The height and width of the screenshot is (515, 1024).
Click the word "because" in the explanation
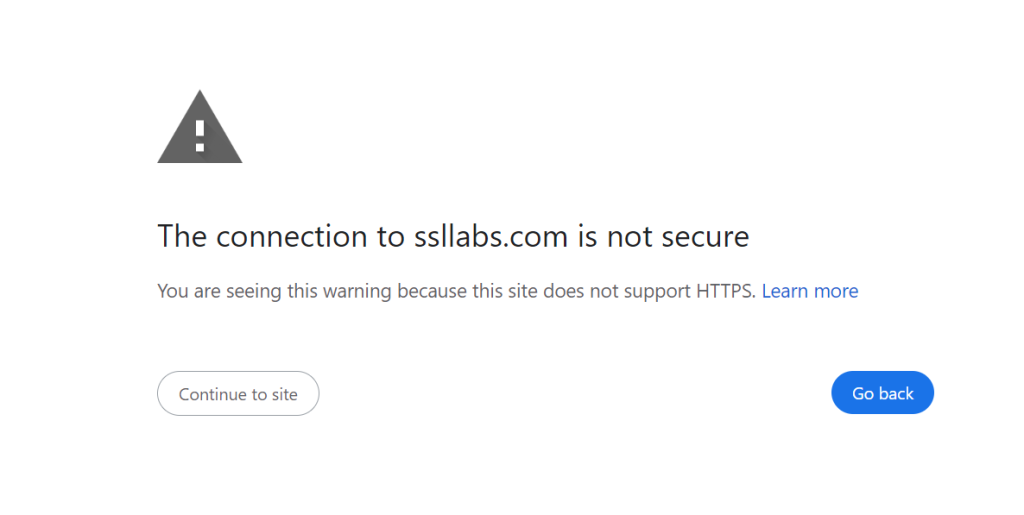tap(429, 291)
